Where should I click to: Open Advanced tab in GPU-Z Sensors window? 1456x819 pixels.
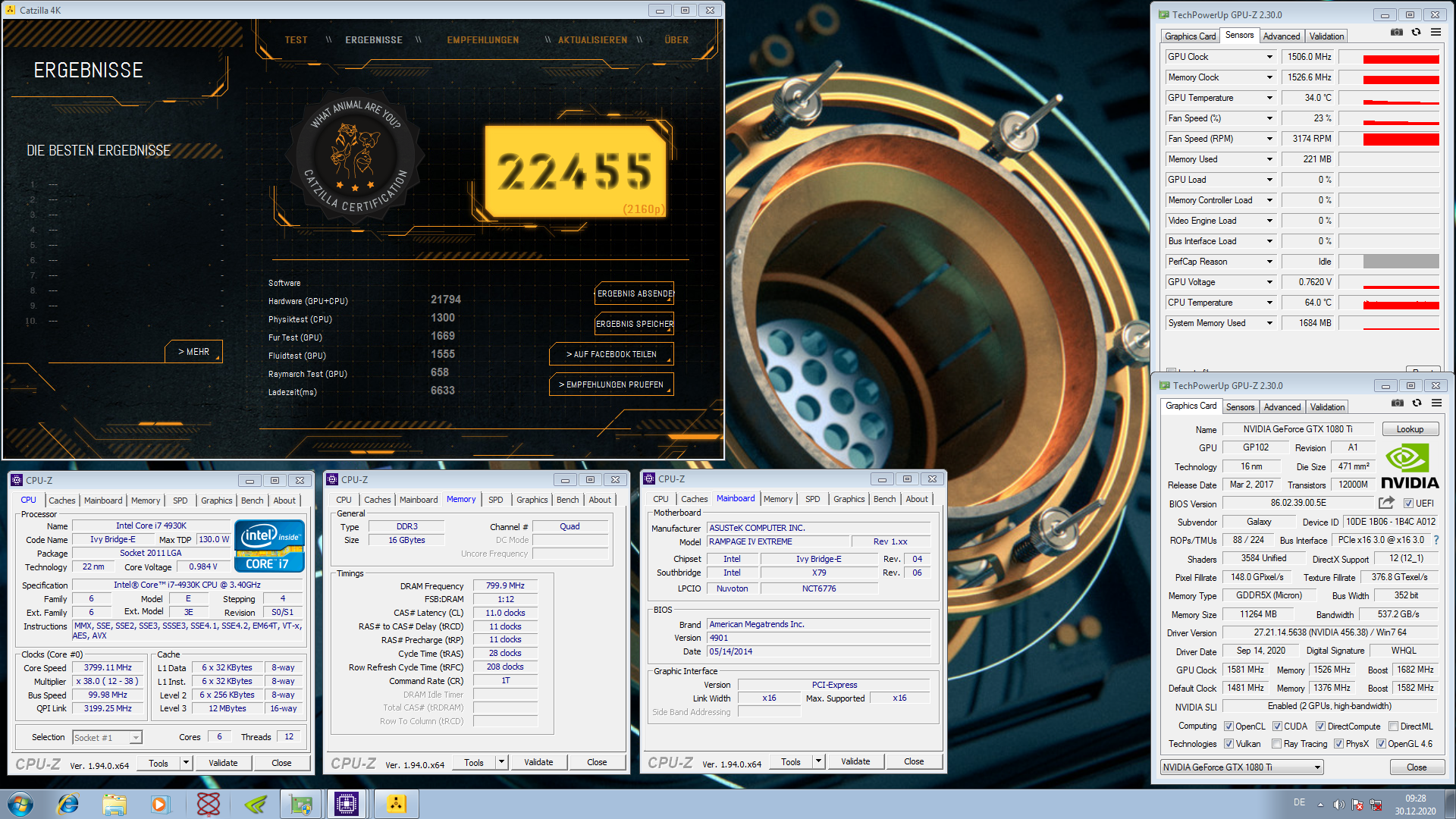1282,36
